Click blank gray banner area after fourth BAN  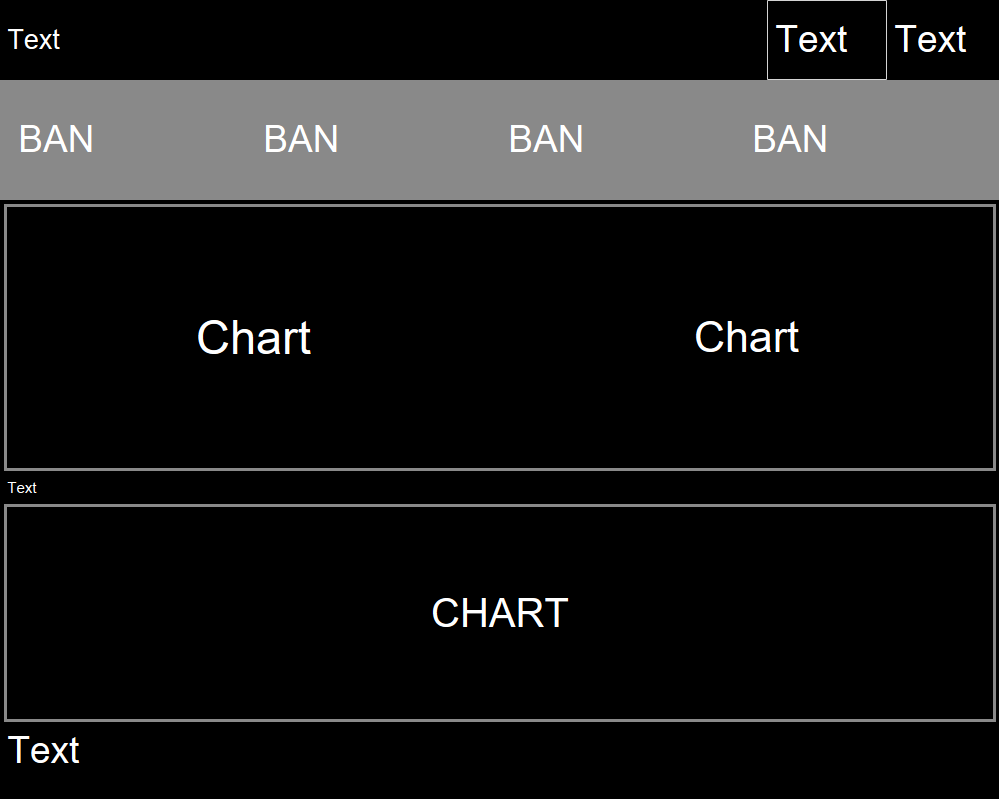(915, 139)
